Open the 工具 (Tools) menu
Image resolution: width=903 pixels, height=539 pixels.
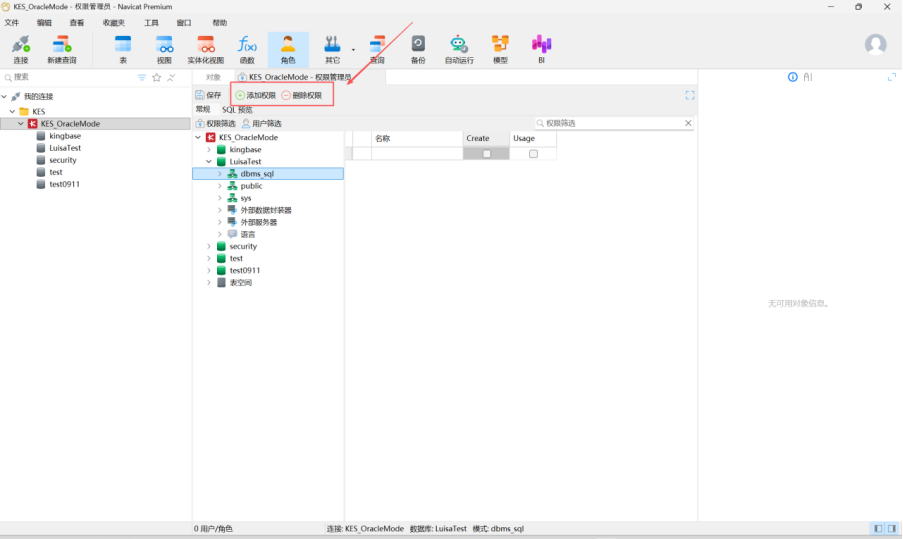pyautogui.click(x=151, y=22)
